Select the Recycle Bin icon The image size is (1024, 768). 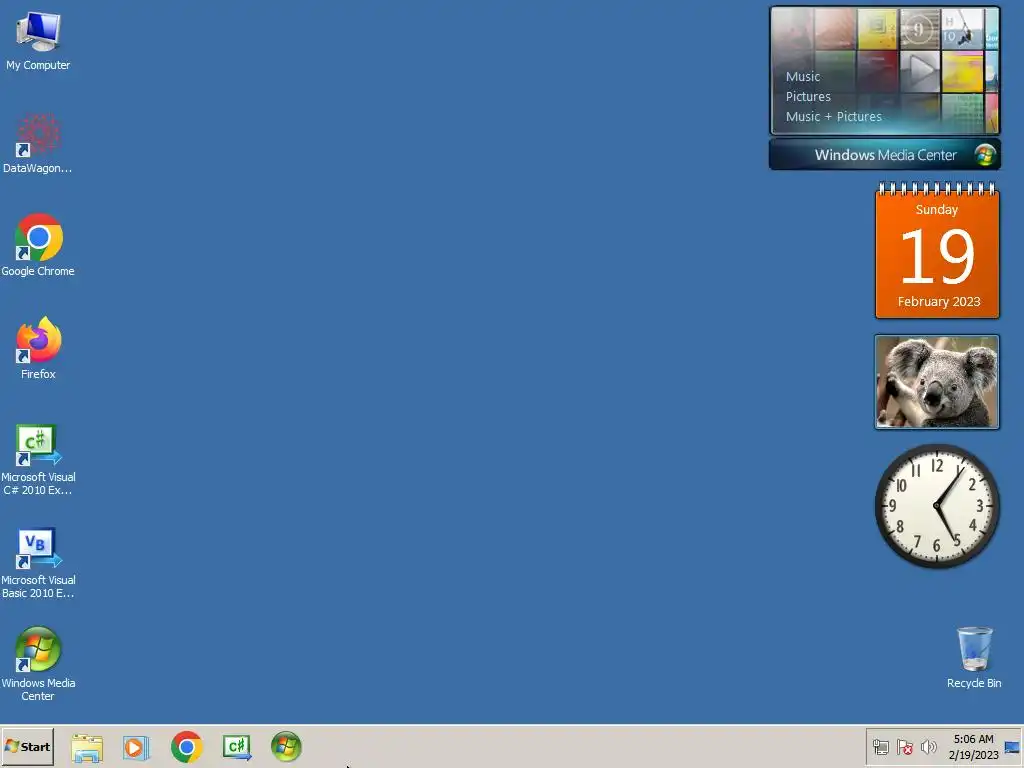974,658
